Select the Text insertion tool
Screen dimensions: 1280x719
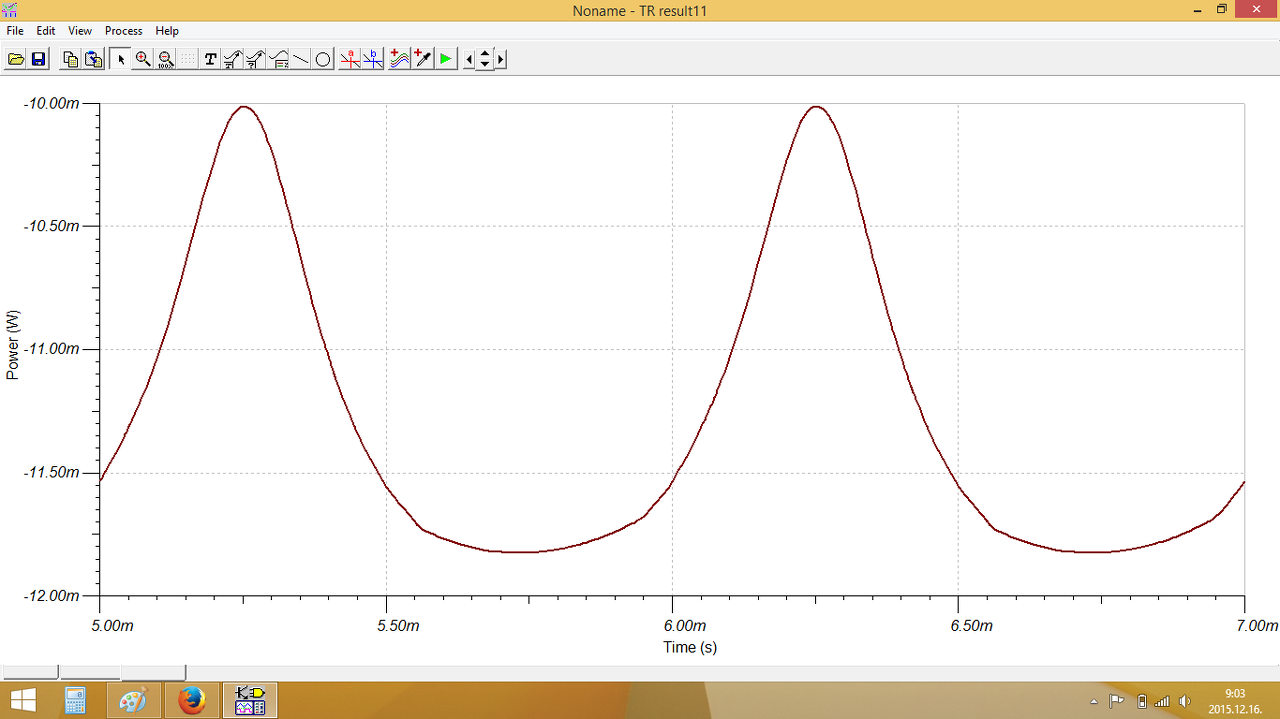tap(210, 59)
